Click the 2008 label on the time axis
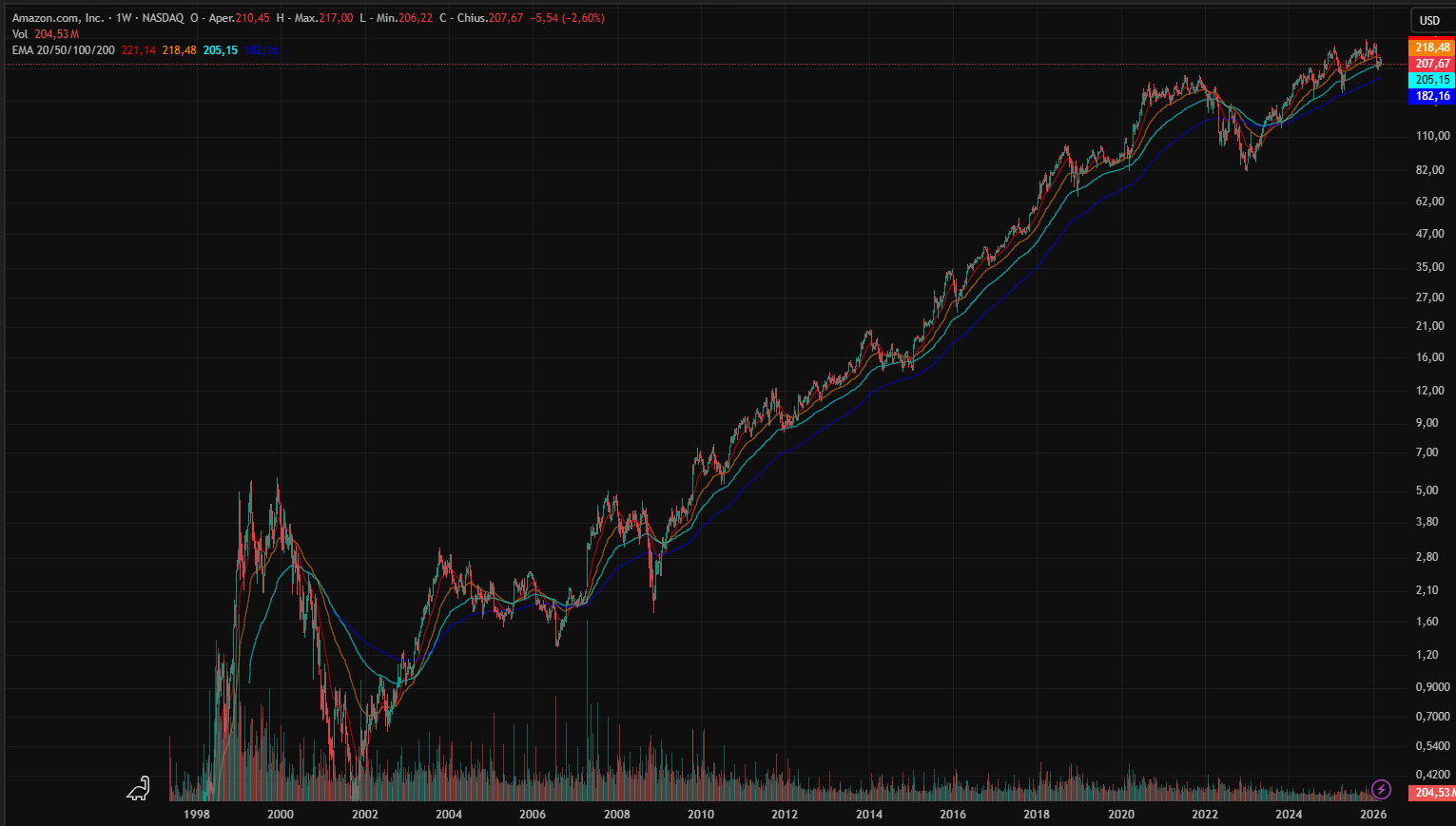 click(617, 815)
